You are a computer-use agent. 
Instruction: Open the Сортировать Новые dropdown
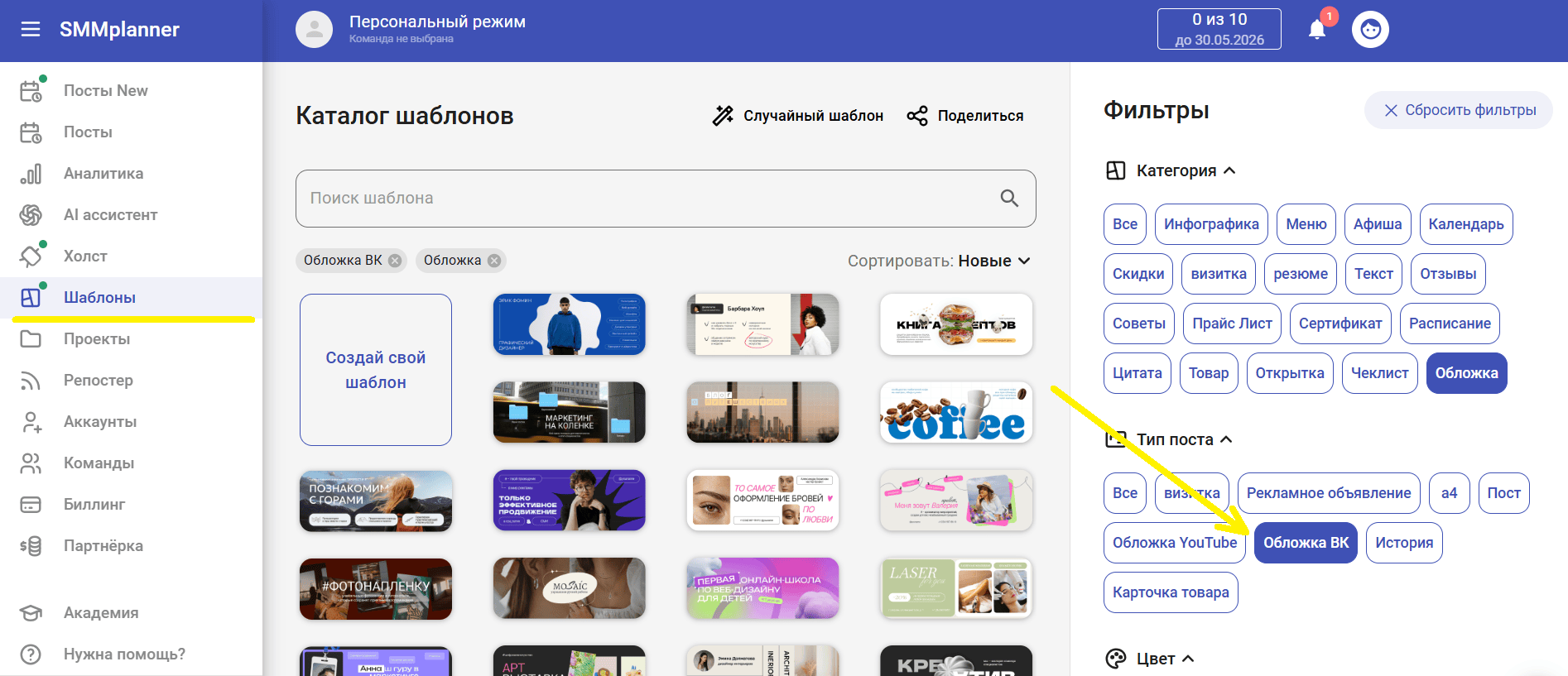point(940,261)
